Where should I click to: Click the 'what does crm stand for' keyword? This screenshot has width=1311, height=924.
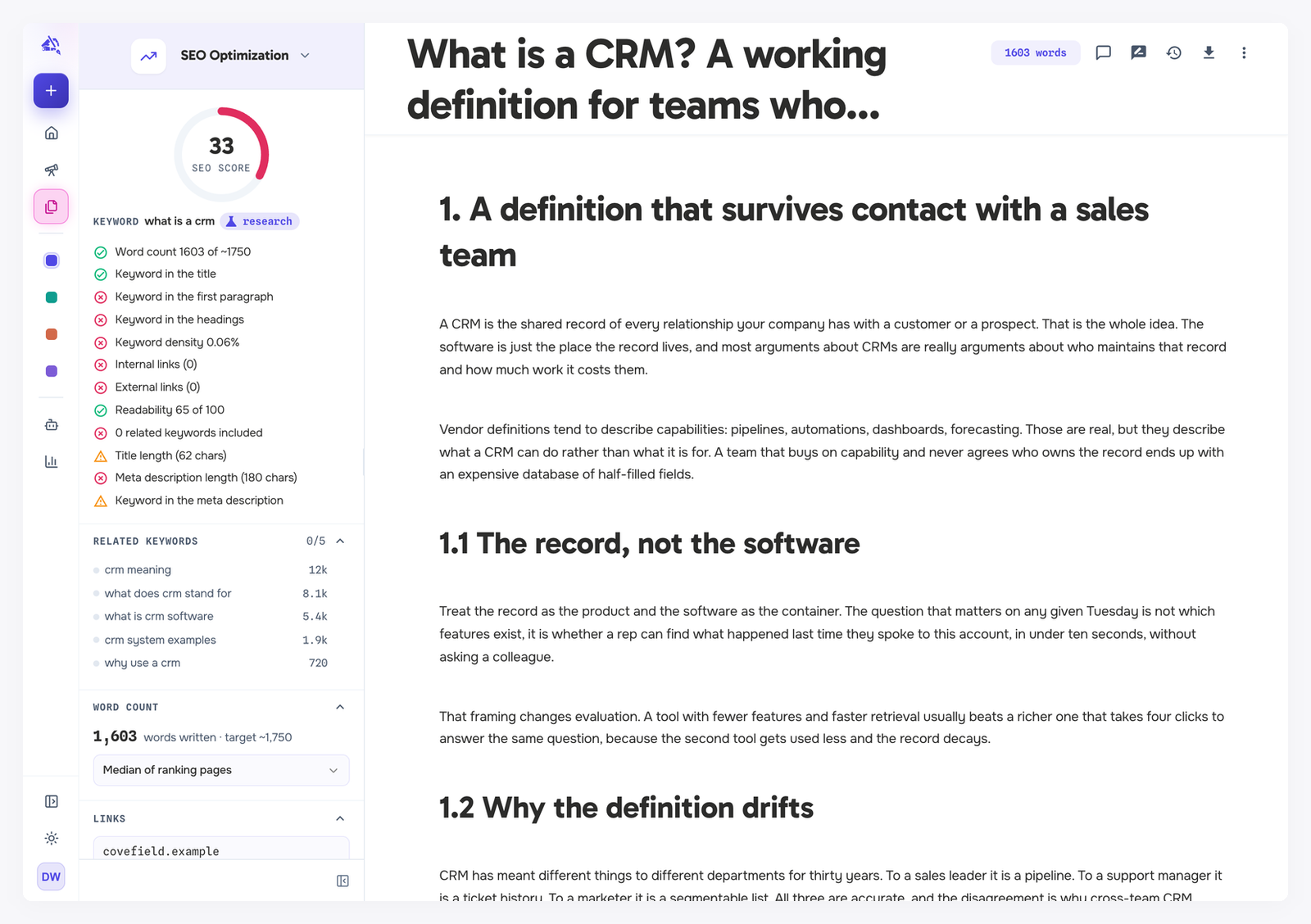[168, 593]
